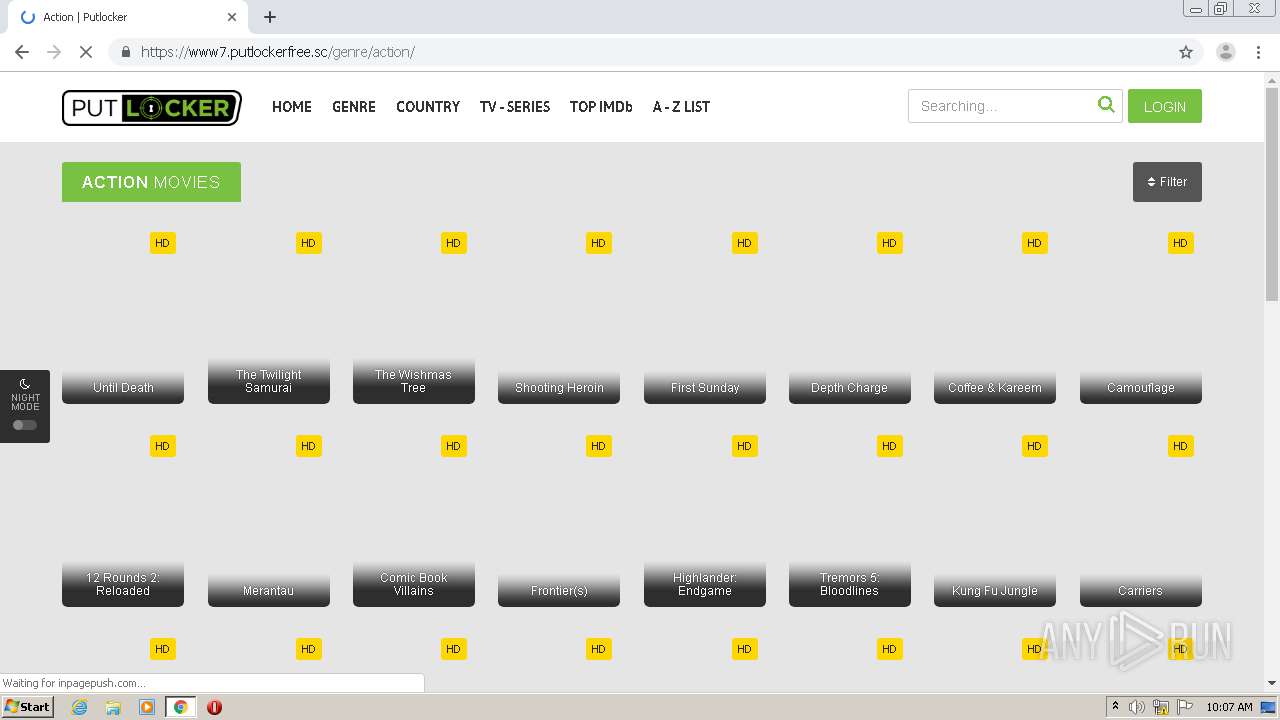The width and height of the screenshot is (1280, 720).
Task: Click the HD badge on Merantau
Action: click(308, 446)
